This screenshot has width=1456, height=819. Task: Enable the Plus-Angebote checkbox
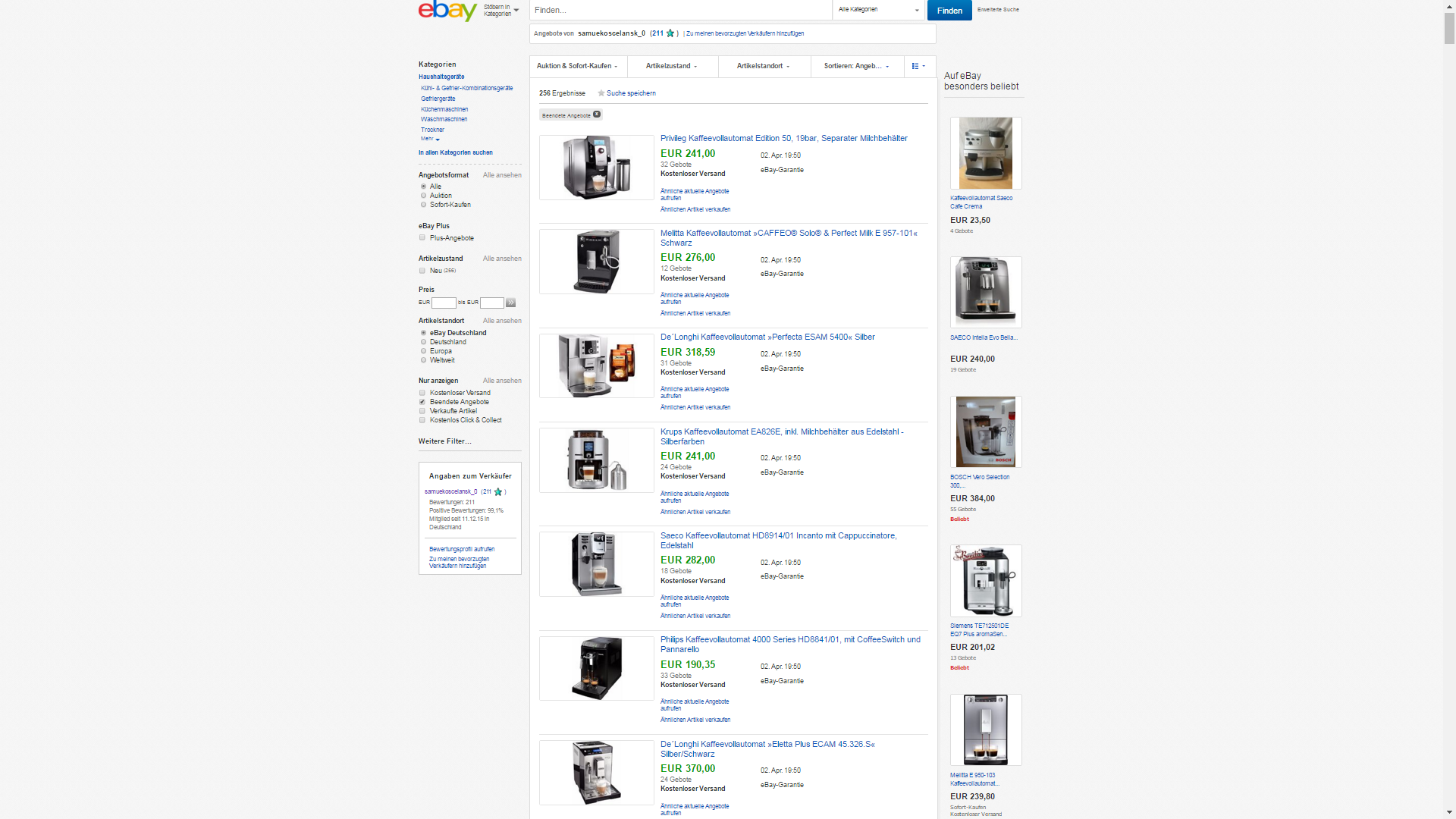pyautogui.click(x=422, y=238)
